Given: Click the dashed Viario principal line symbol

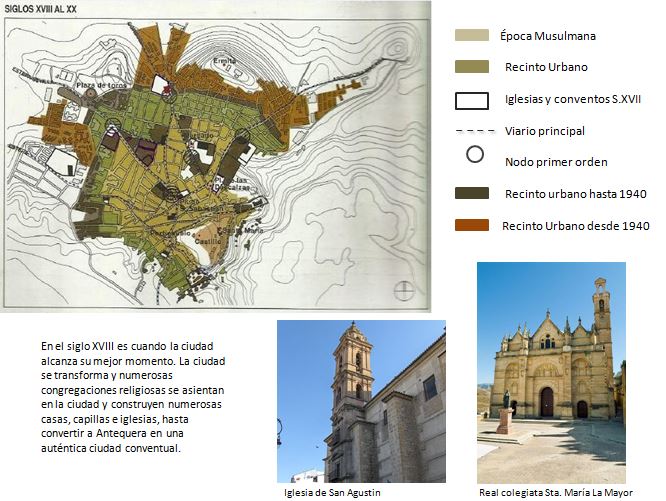Looking at the screenshot, I should click(x=471, y=131).
